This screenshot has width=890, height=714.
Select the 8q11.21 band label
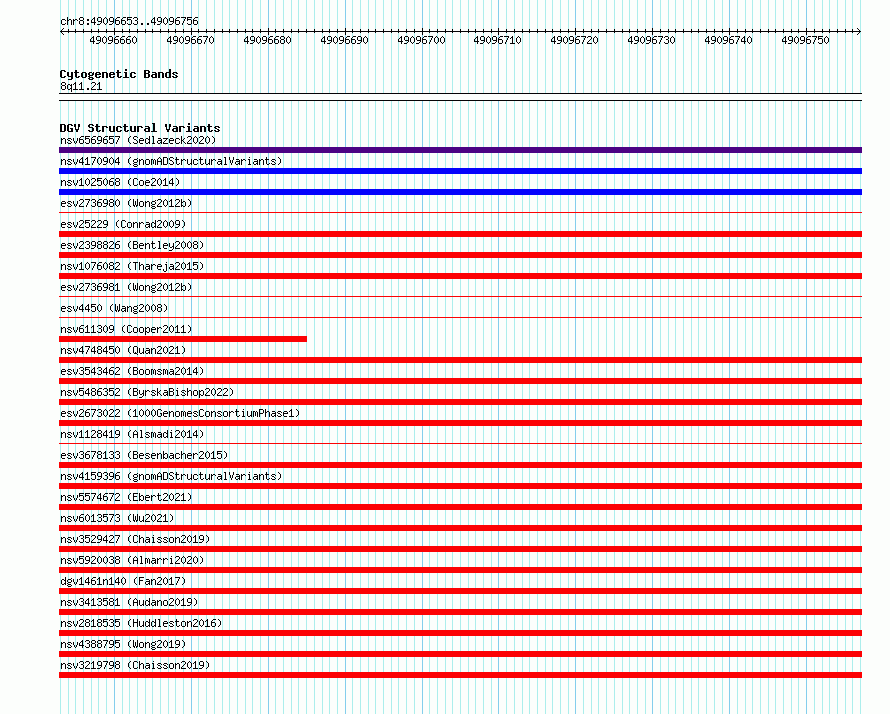pos(81,86)
